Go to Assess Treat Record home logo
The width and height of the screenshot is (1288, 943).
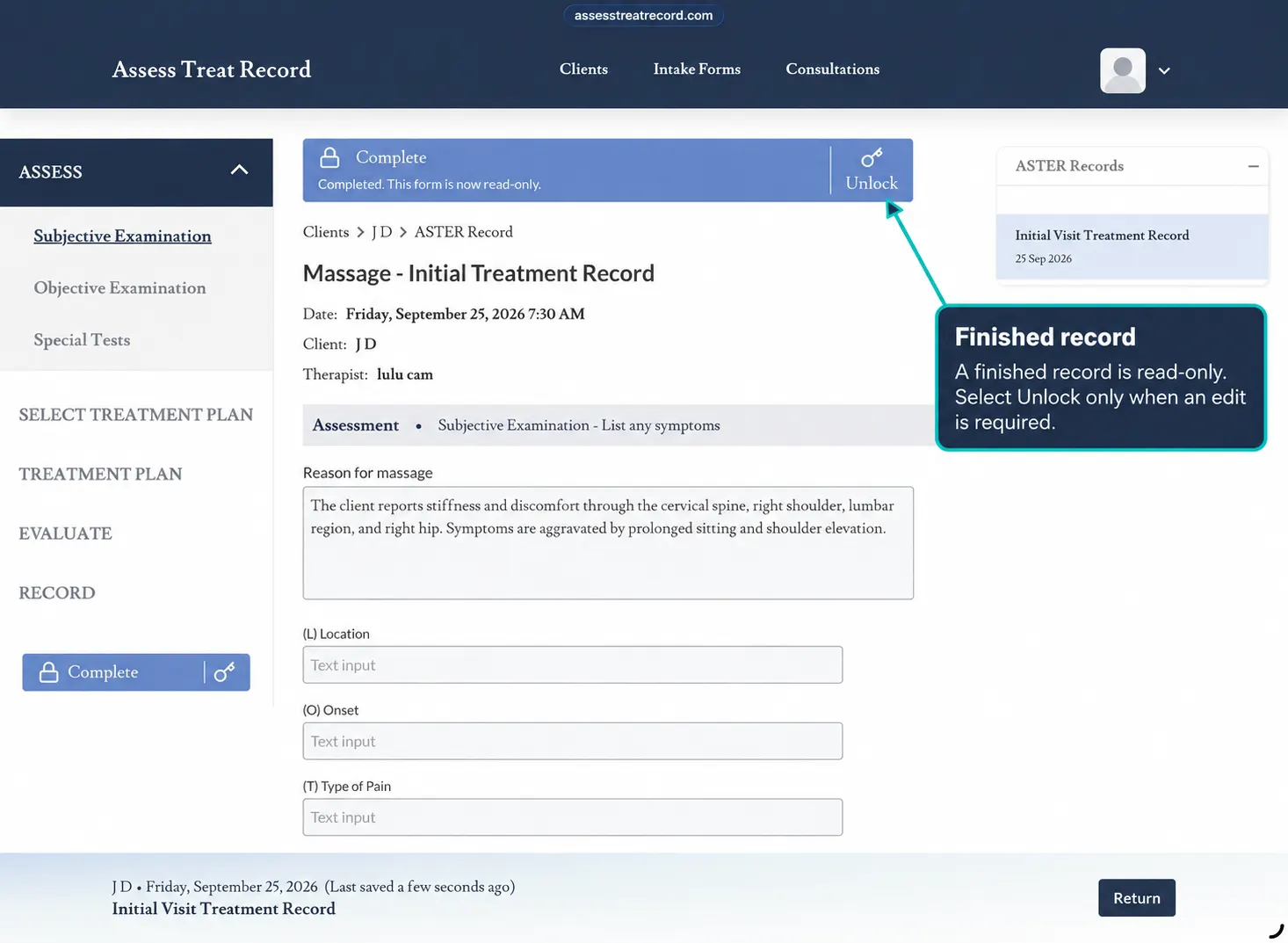(212, 69)
